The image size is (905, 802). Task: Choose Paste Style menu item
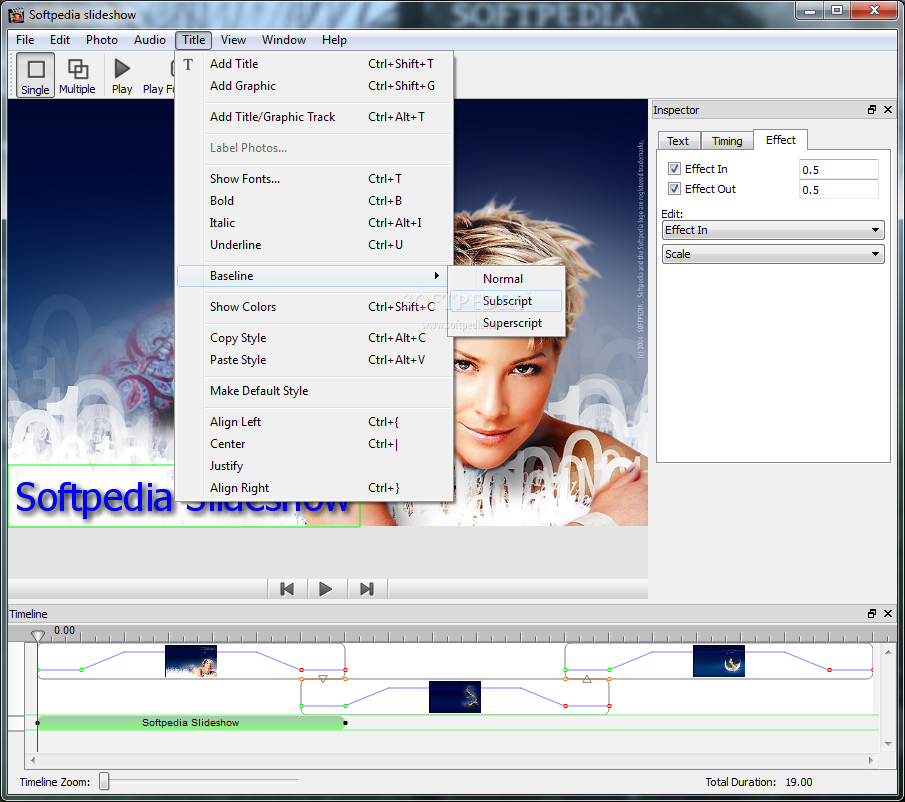pos(315,360)
